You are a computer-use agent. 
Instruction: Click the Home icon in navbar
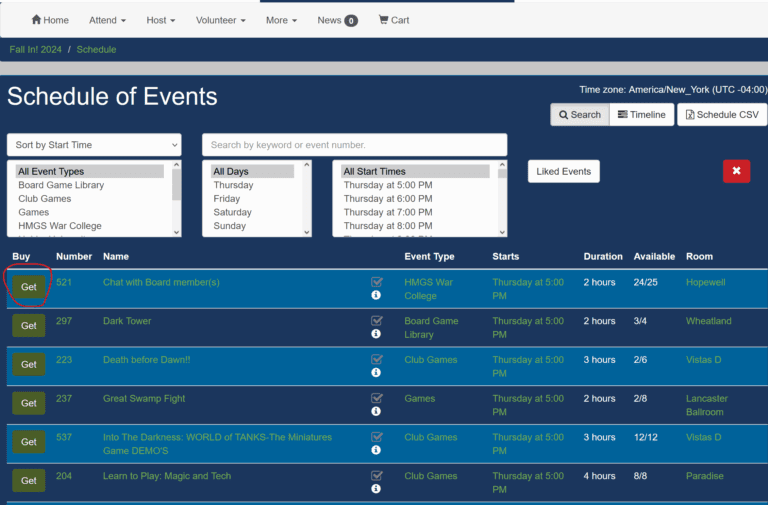37,20
